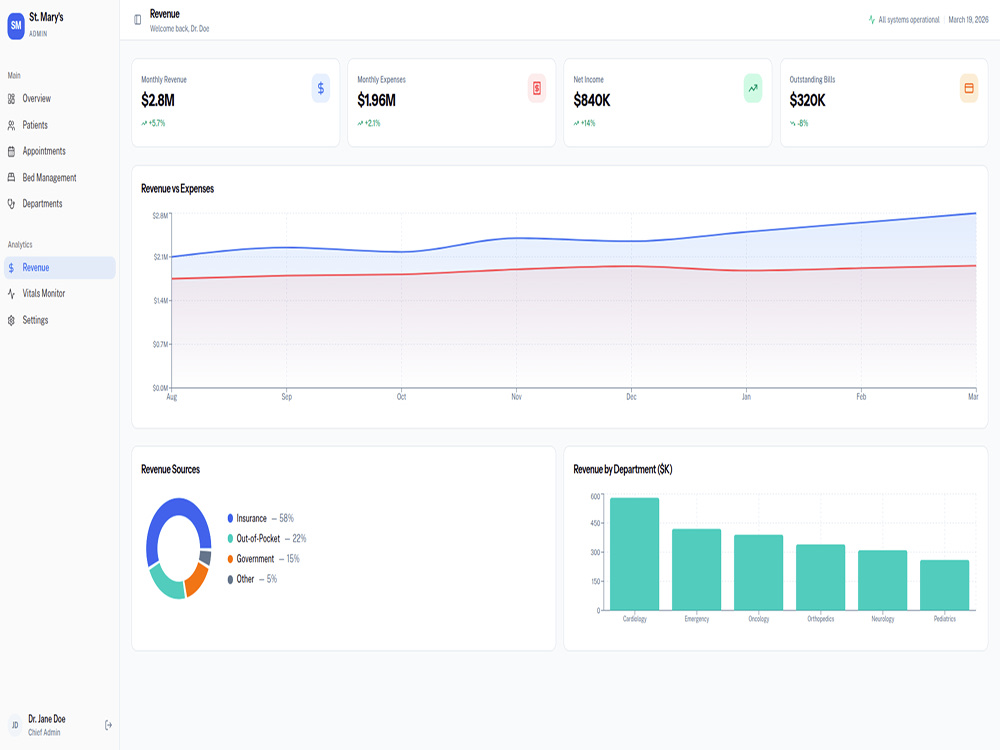Click the Revenue by Department ($K) title
This screenshot has width=1000, height=750.
pyautogui.click(x=622, y=469)
